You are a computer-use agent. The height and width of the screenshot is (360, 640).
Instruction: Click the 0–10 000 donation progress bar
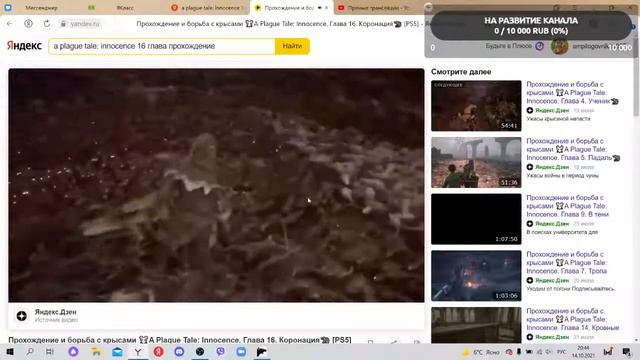click(x=531, y=48)
